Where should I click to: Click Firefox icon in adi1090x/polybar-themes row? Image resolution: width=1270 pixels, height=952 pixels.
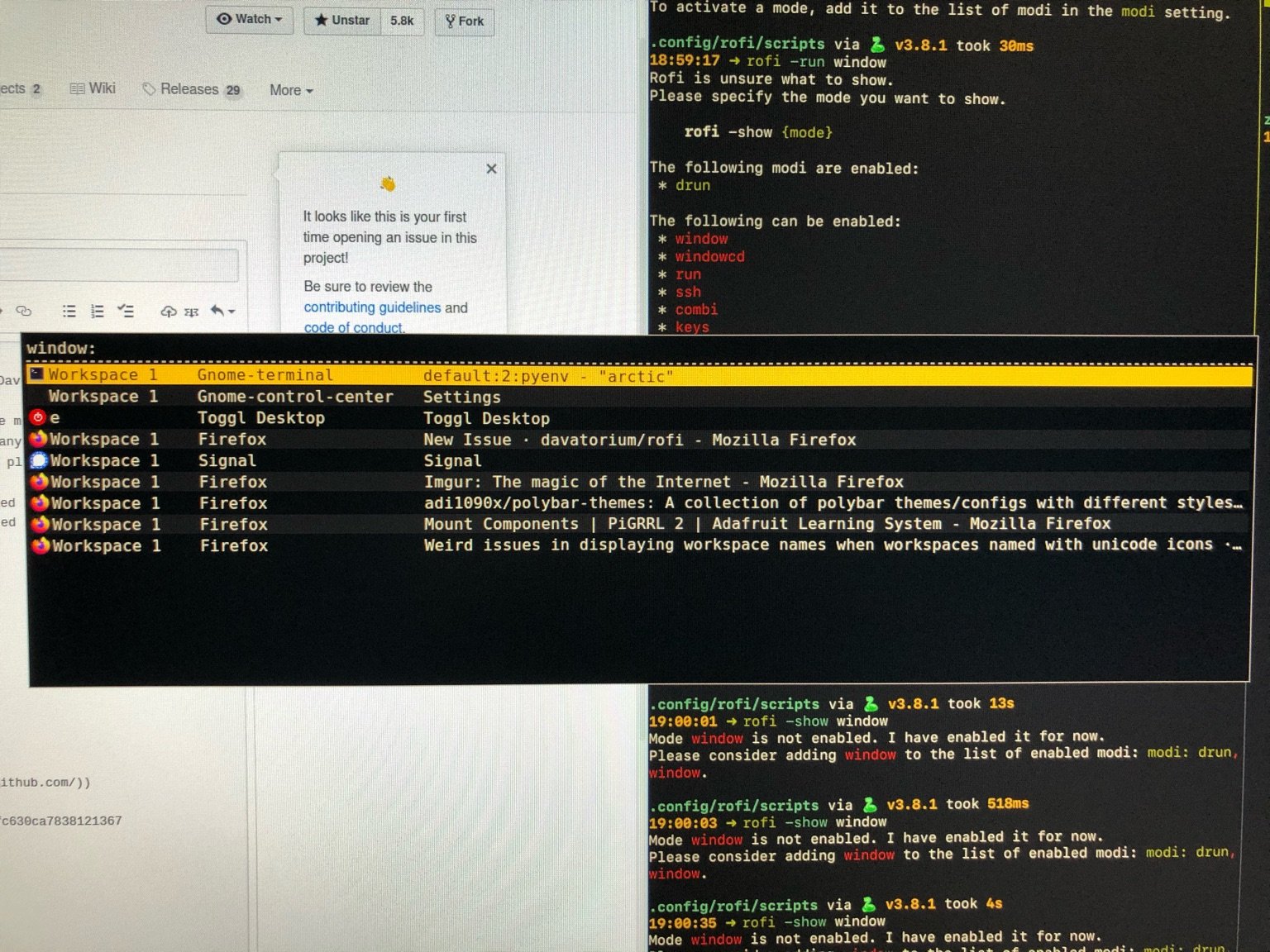tap(40, 502)
